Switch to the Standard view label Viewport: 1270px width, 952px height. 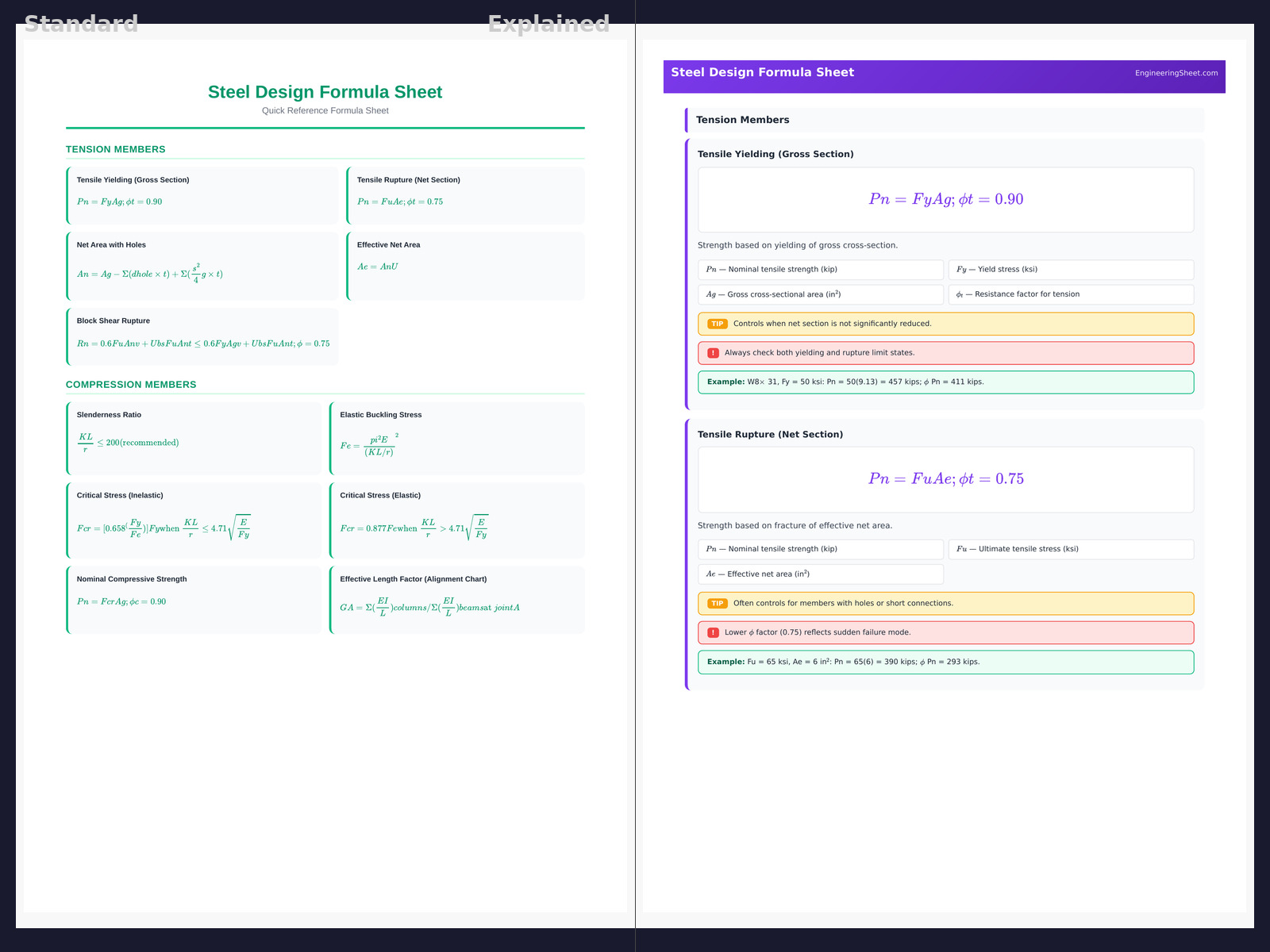click(81, 24)
